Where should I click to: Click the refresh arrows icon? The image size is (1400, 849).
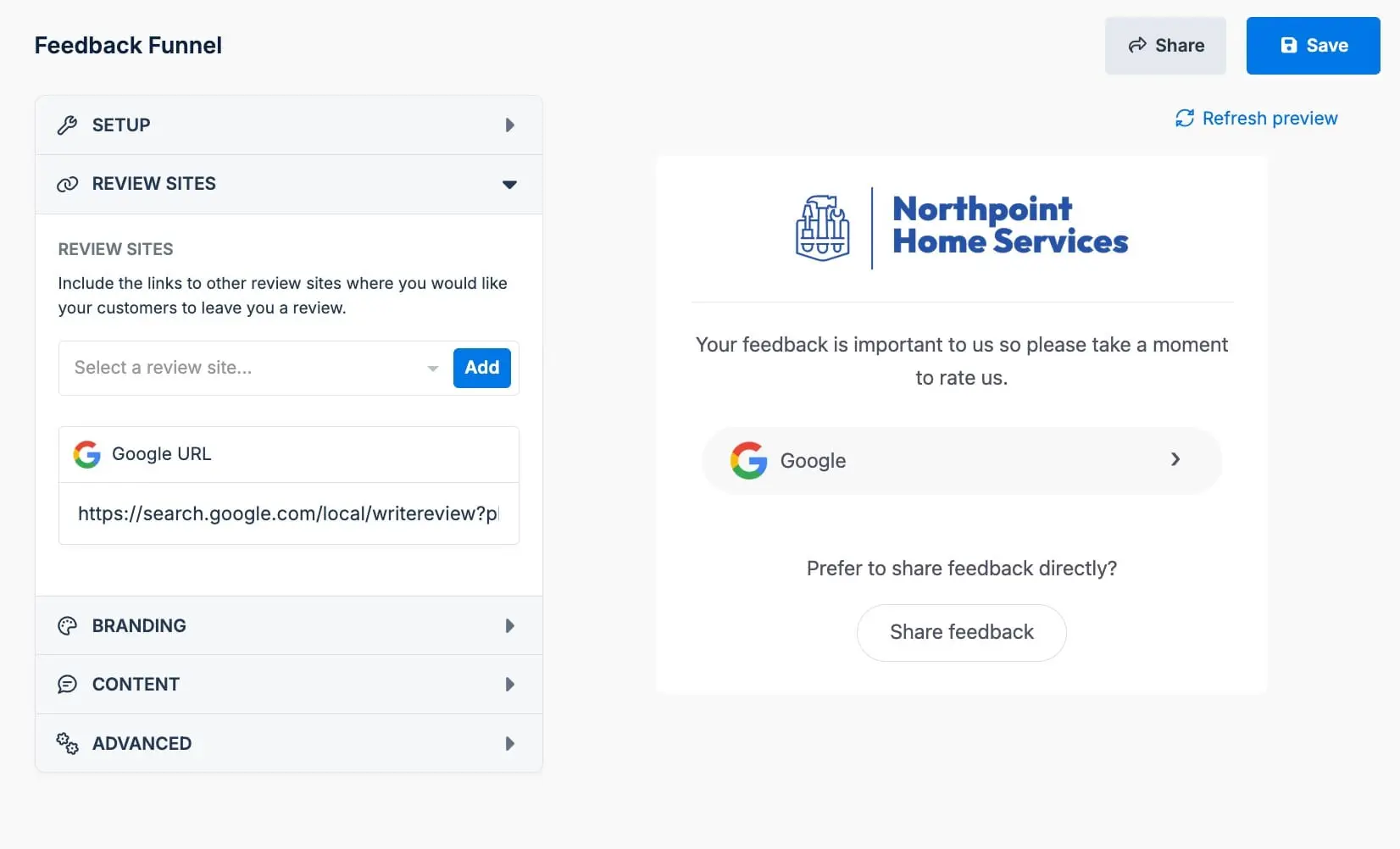[1185, 119]
